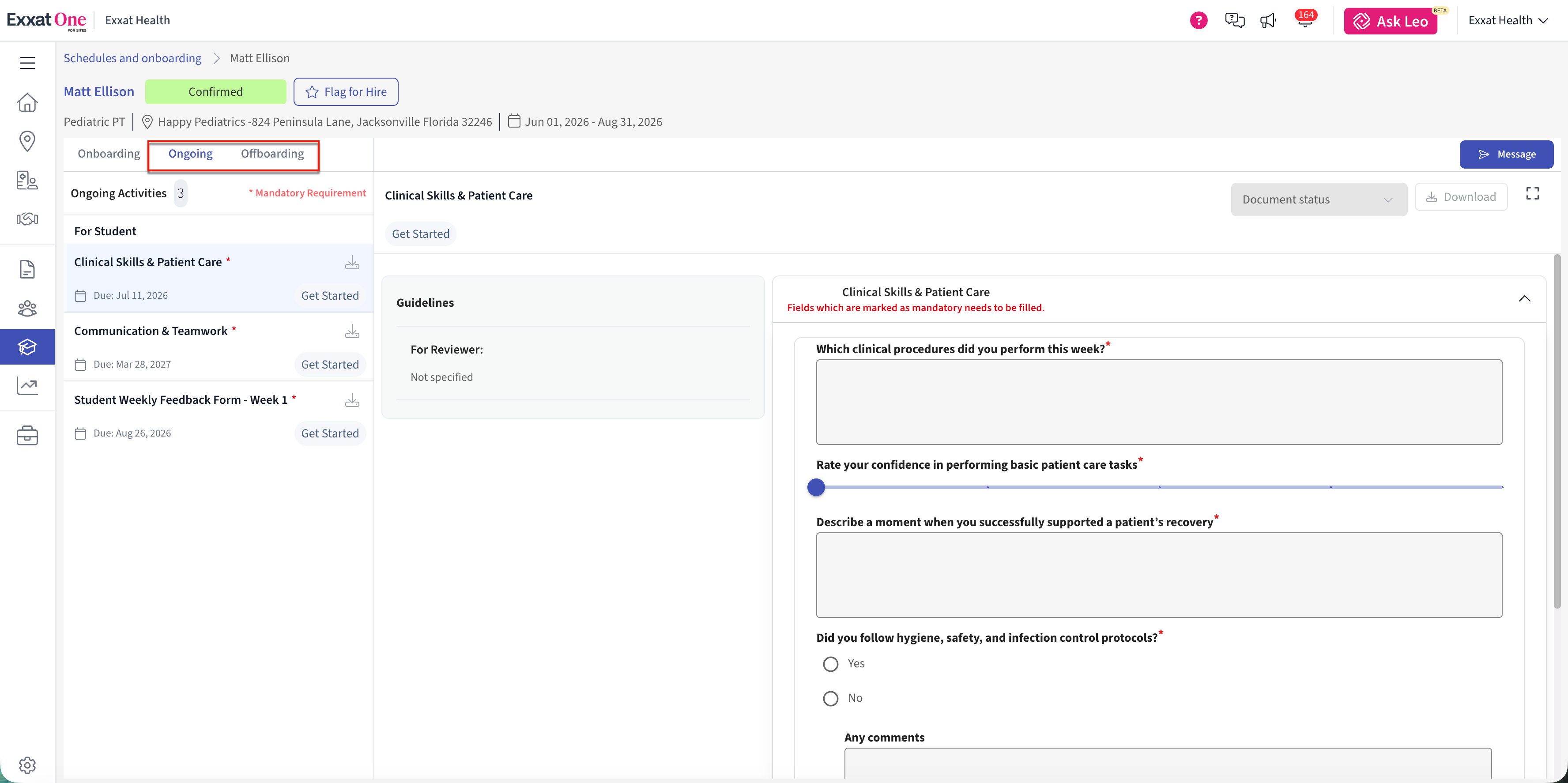Open Matt Ellison name link
Viewport: 1568px width, 783px height.
[x=98, y=91]
